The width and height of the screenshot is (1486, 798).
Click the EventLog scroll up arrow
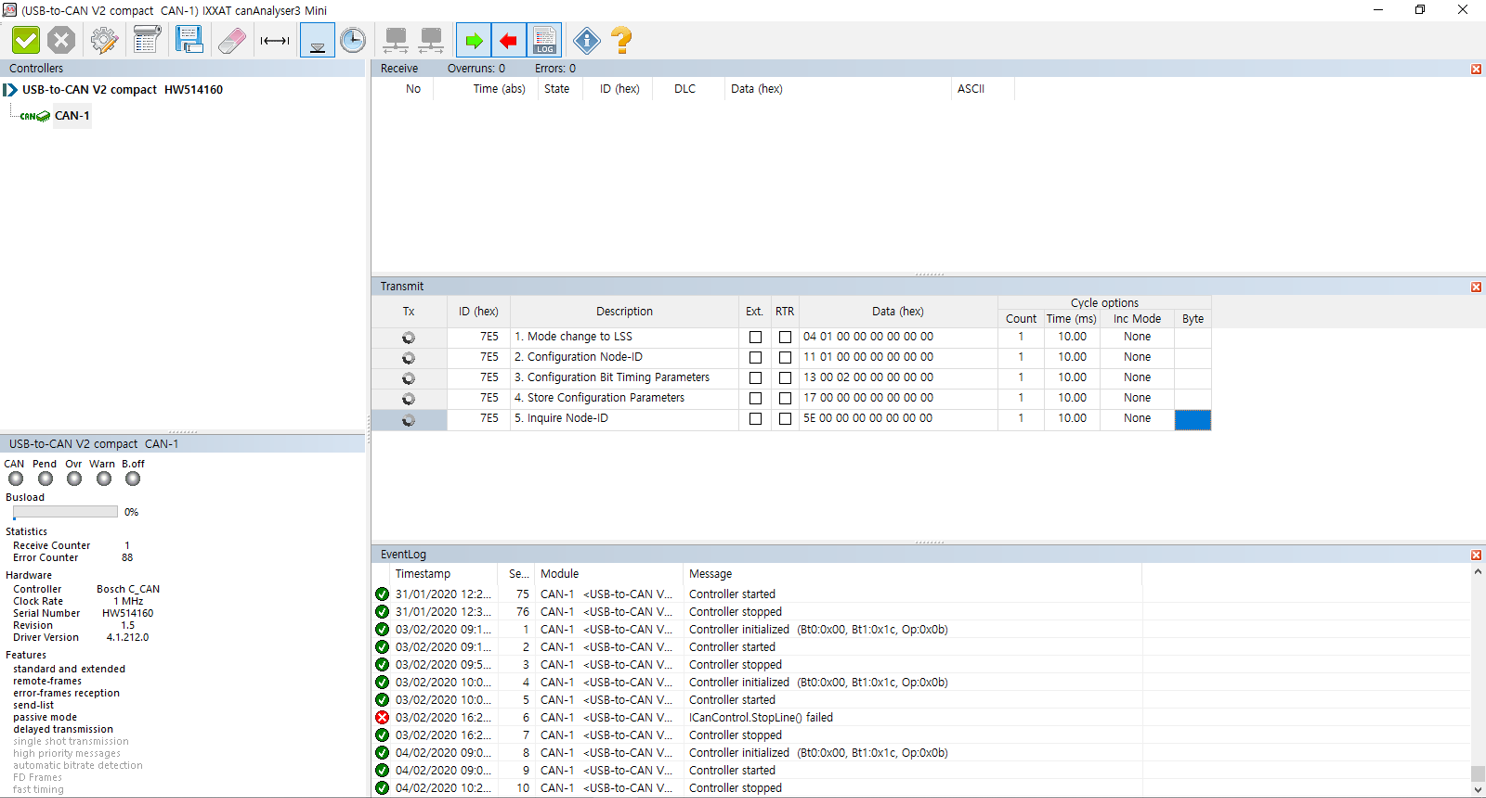1478,573
